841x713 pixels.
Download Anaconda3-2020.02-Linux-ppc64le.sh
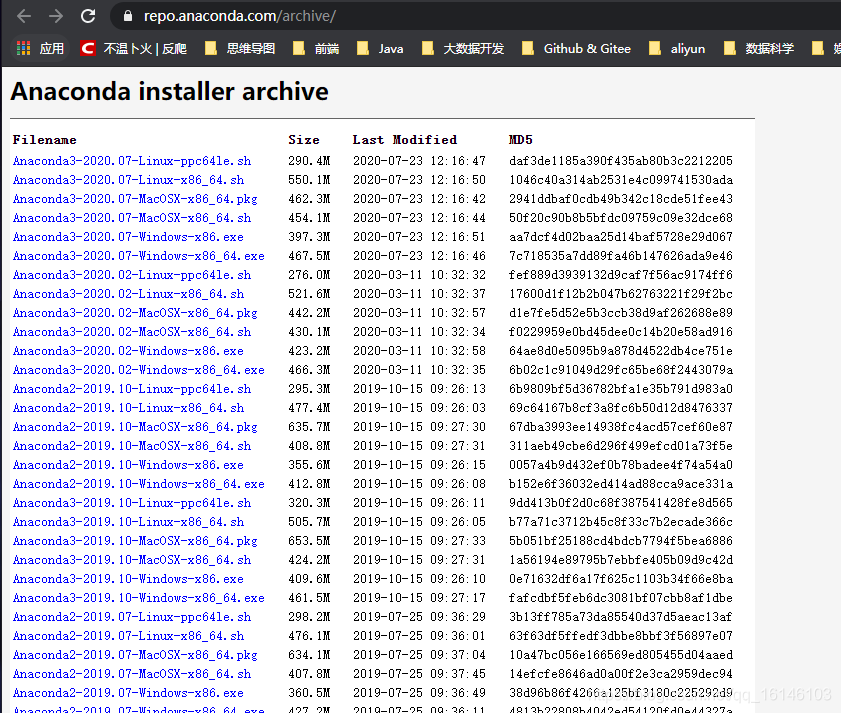point(132,275)
